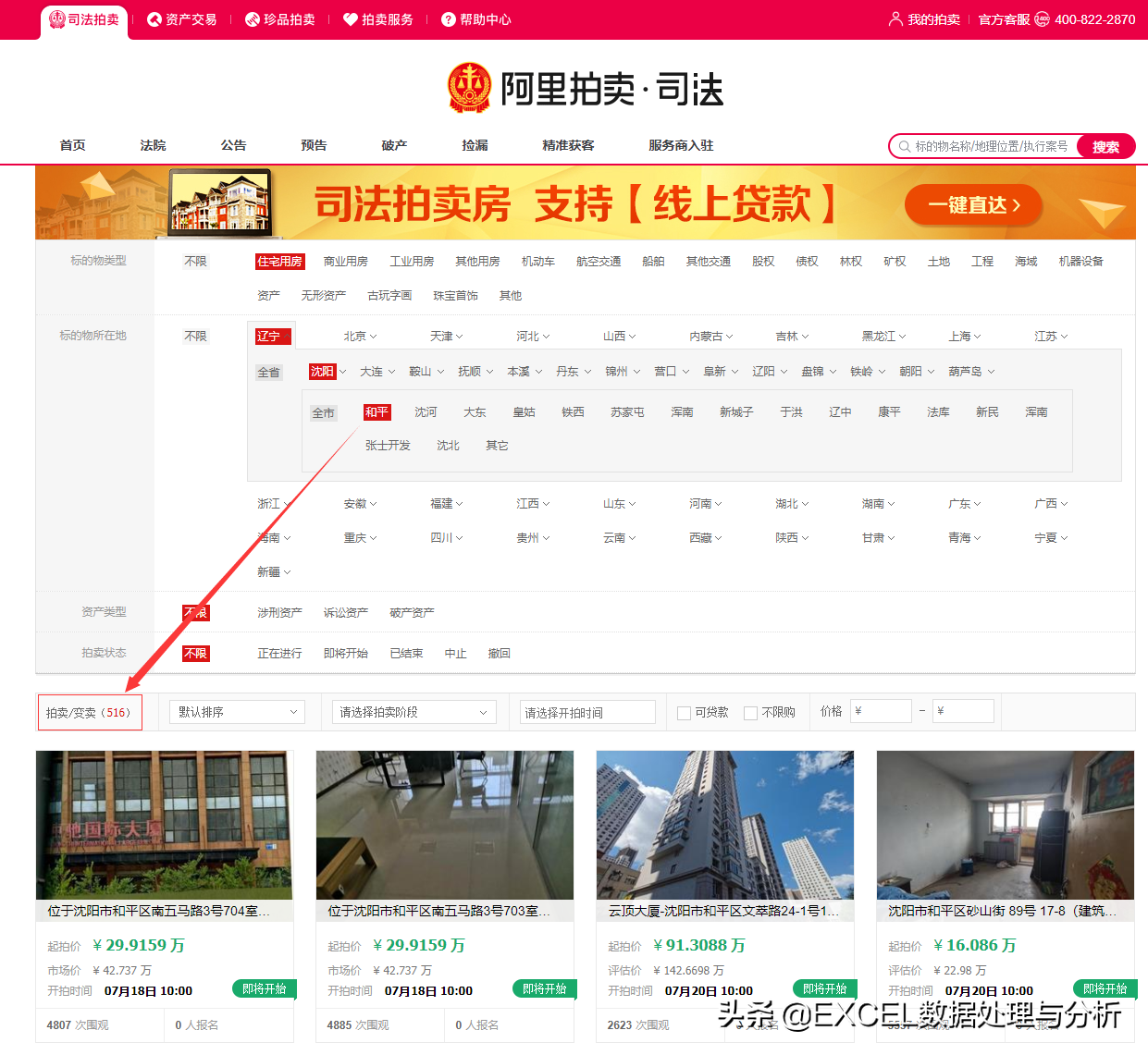
Task: Click the 搜索 search button
Action: [1105, 146]
